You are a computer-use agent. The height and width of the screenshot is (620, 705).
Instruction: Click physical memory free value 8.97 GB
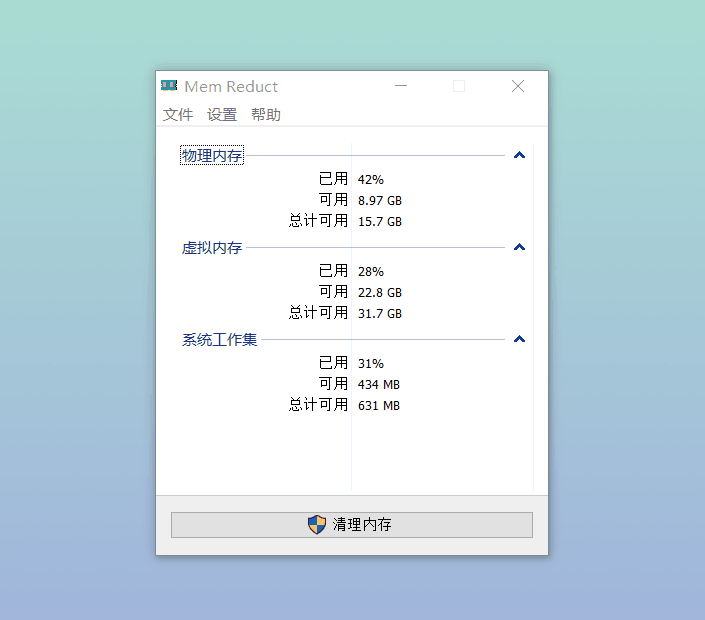380,201
